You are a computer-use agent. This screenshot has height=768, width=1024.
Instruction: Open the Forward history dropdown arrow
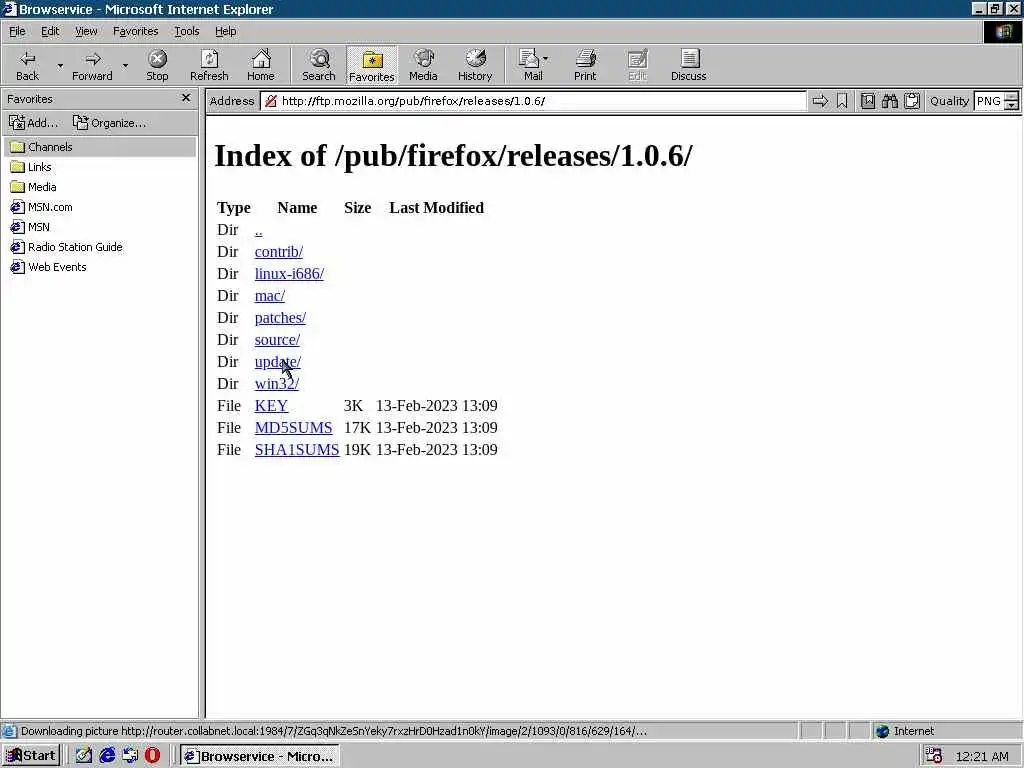pyautogui.click(x=125, y=65)
